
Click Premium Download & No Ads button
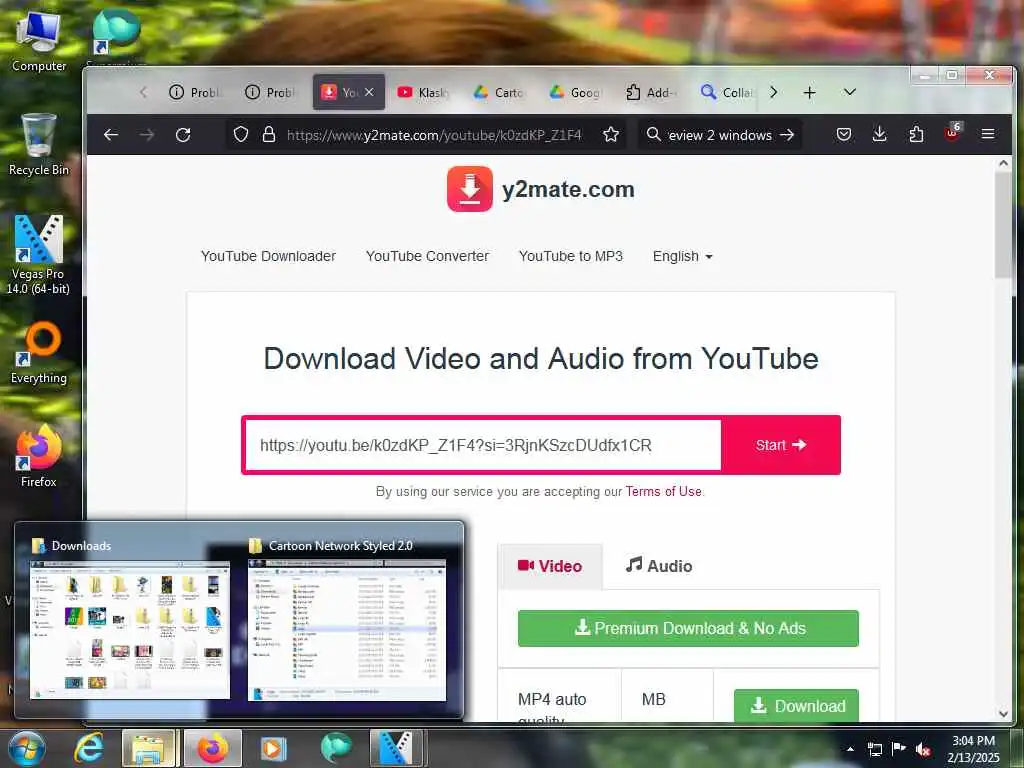tap(688, 628)
